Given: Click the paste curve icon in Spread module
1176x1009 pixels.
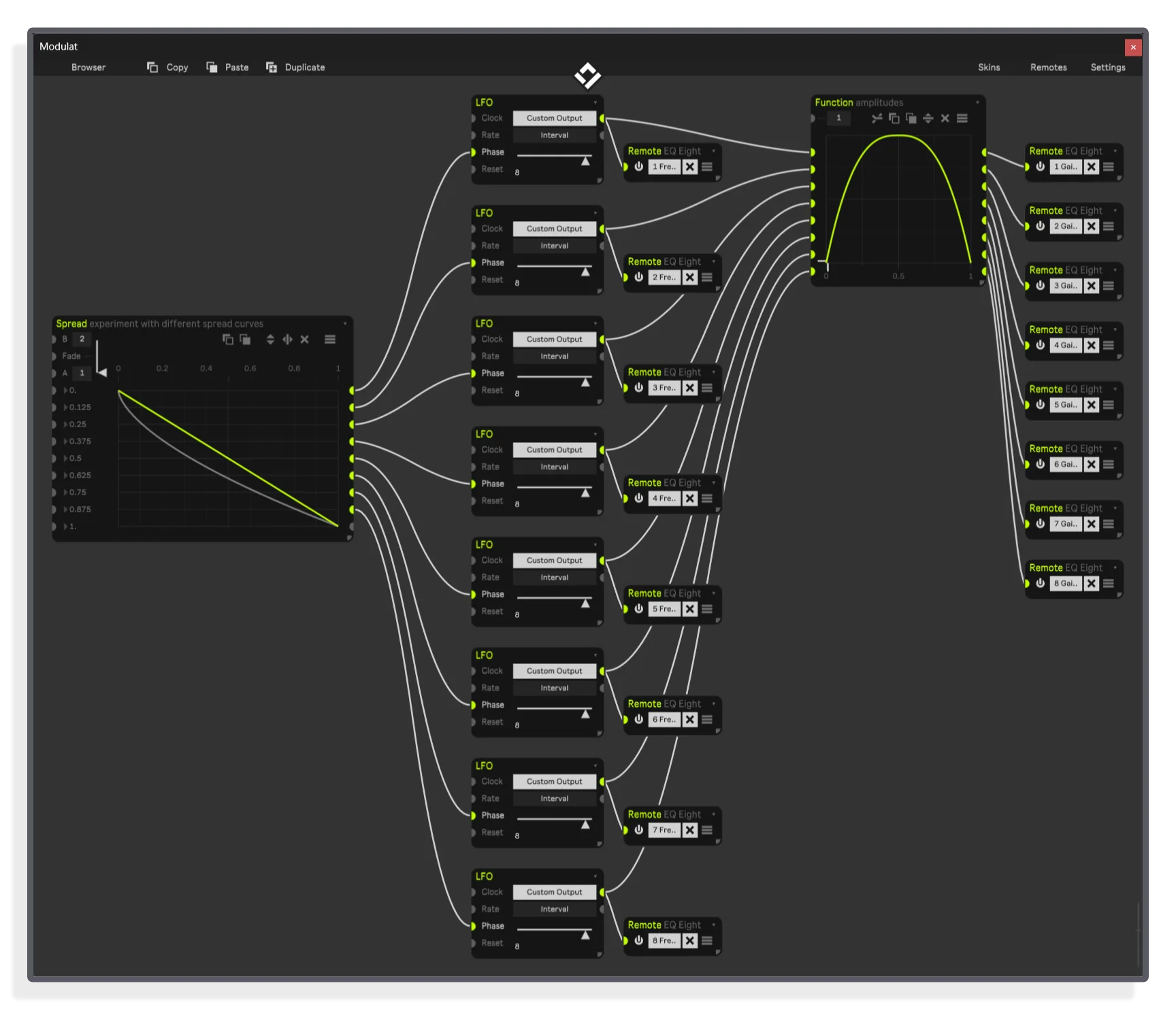Looking at the screenshot, I should coord(245,340).
